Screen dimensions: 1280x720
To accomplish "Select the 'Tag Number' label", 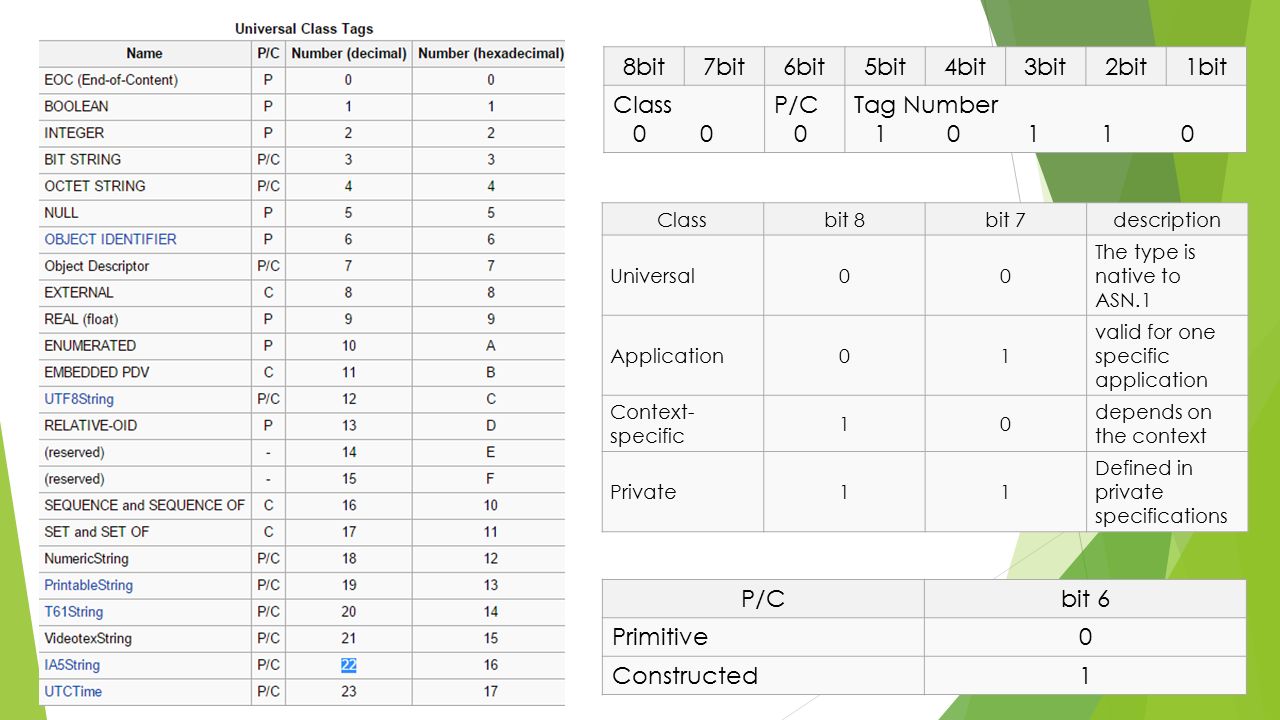I will (925, 105).
